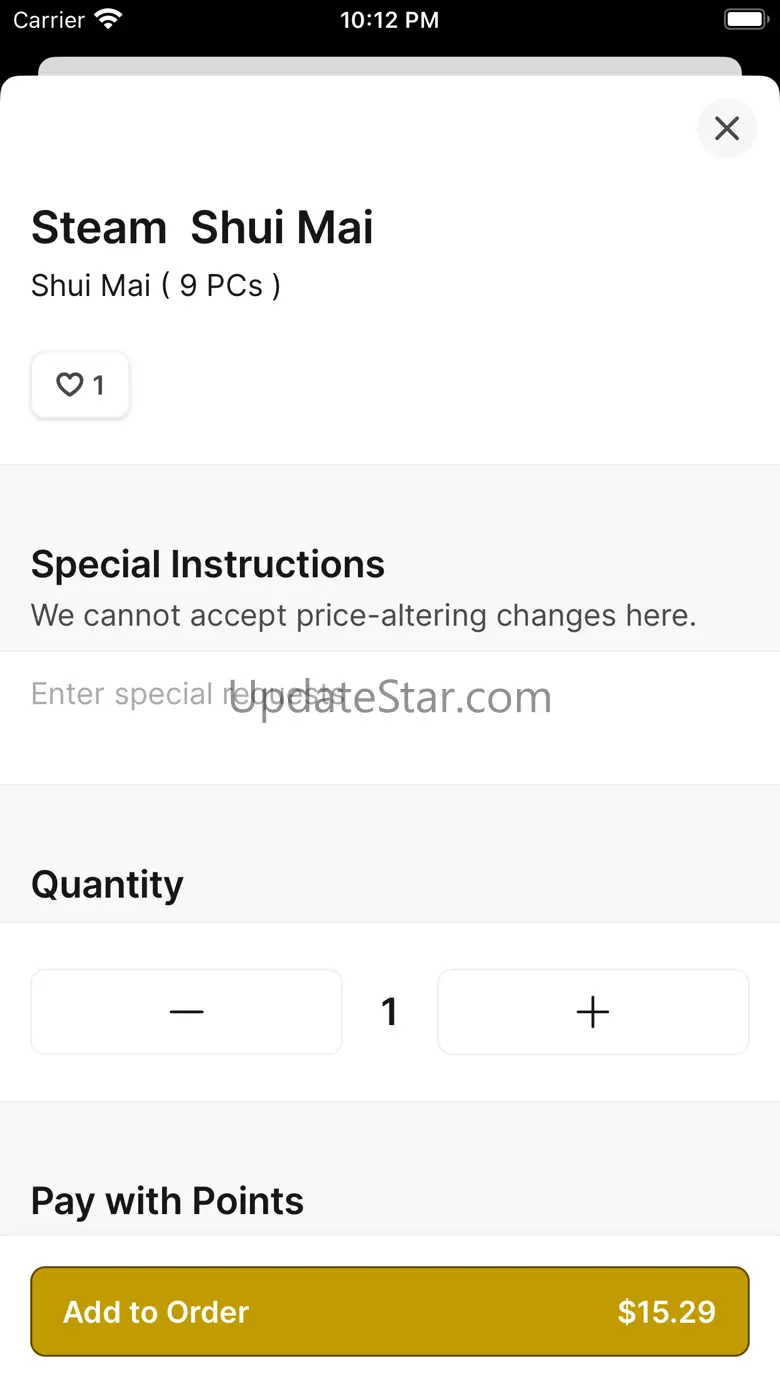The height and width of the screenshot is (1387, 780).
Task: Tap the gray background card behind sheet
Action: [390, 66]
